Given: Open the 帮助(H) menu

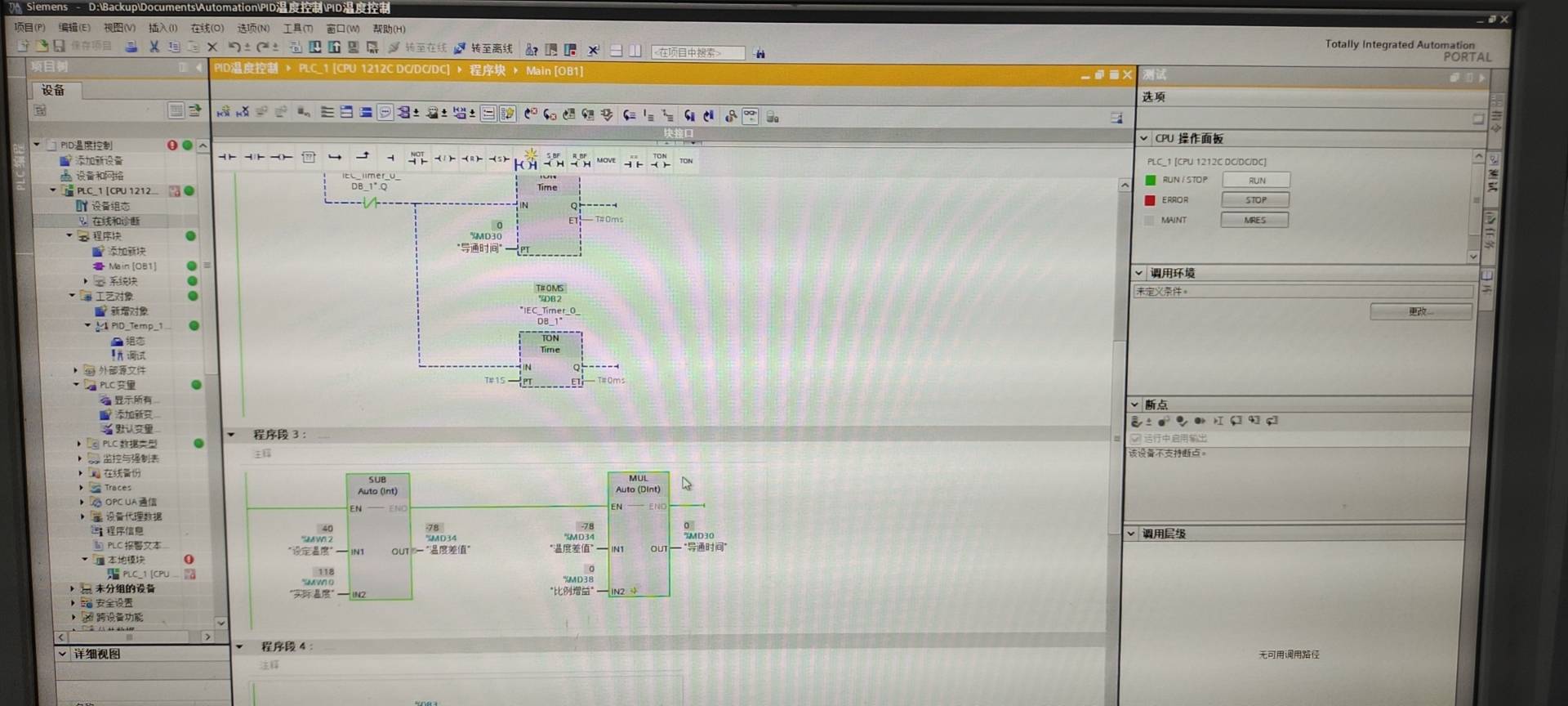Looking at the screenshot, I should point(389,29).
